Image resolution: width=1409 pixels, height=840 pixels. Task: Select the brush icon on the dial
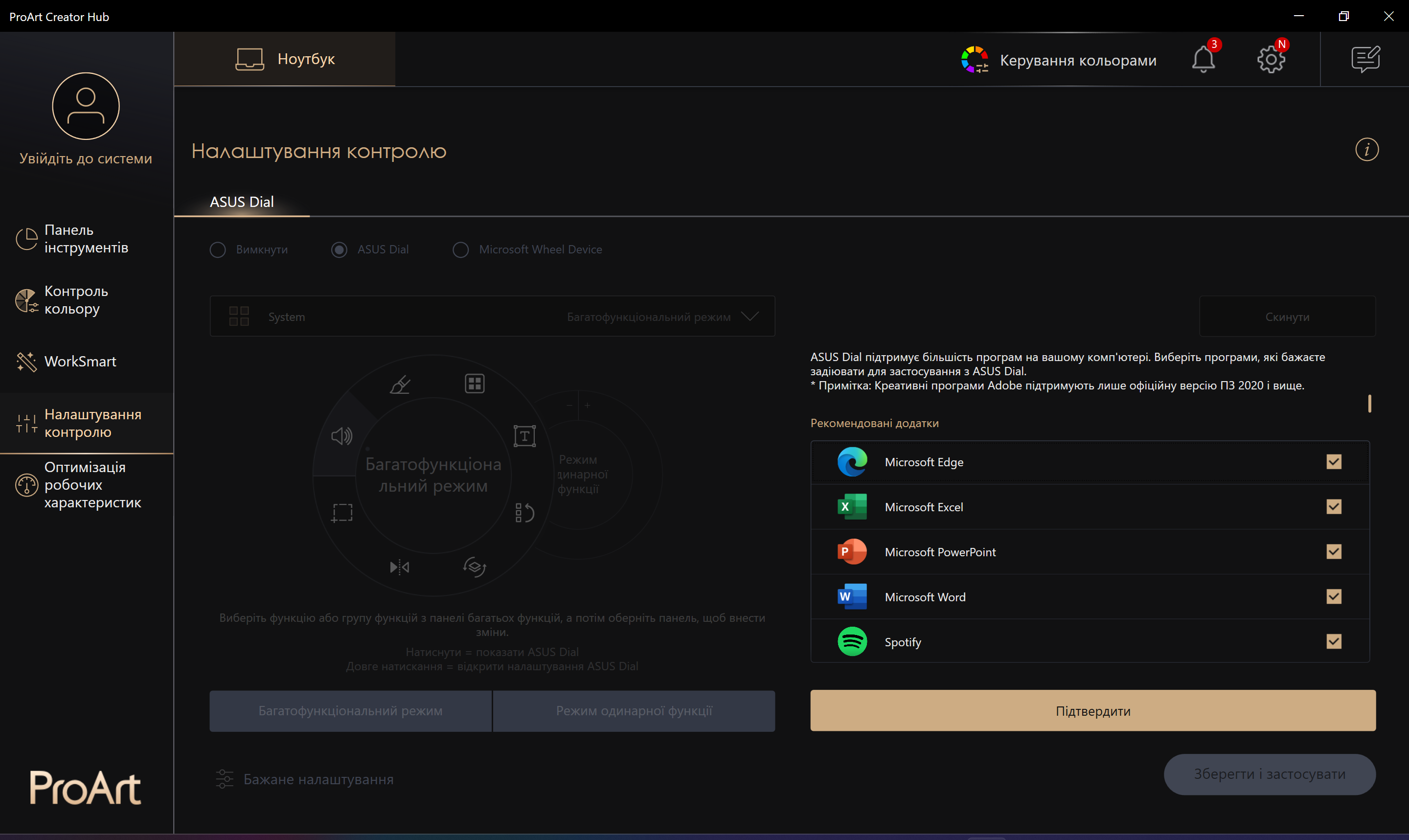400,385
